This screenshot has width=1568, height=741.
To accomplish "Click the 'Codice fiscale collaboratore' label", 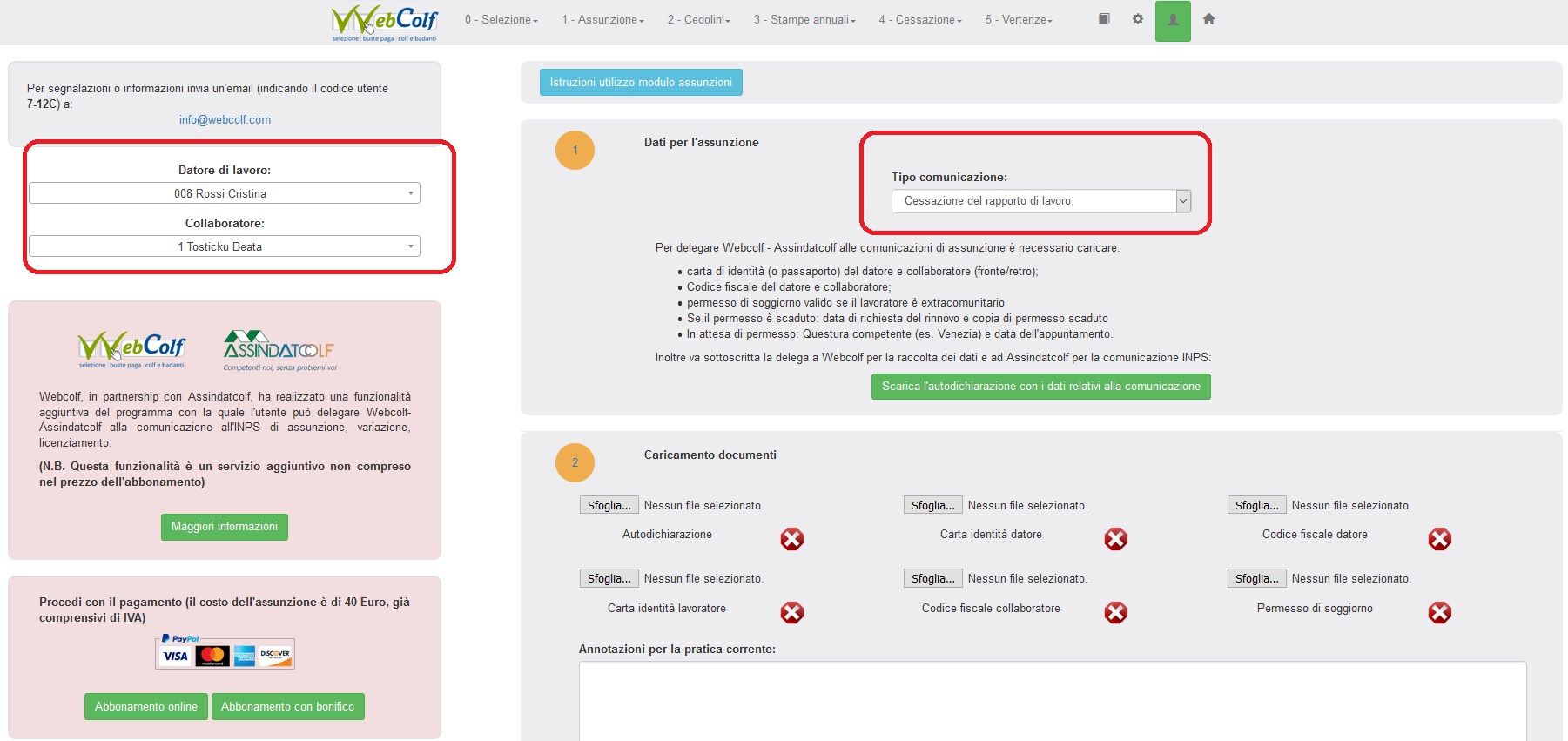I will point(991,609).
